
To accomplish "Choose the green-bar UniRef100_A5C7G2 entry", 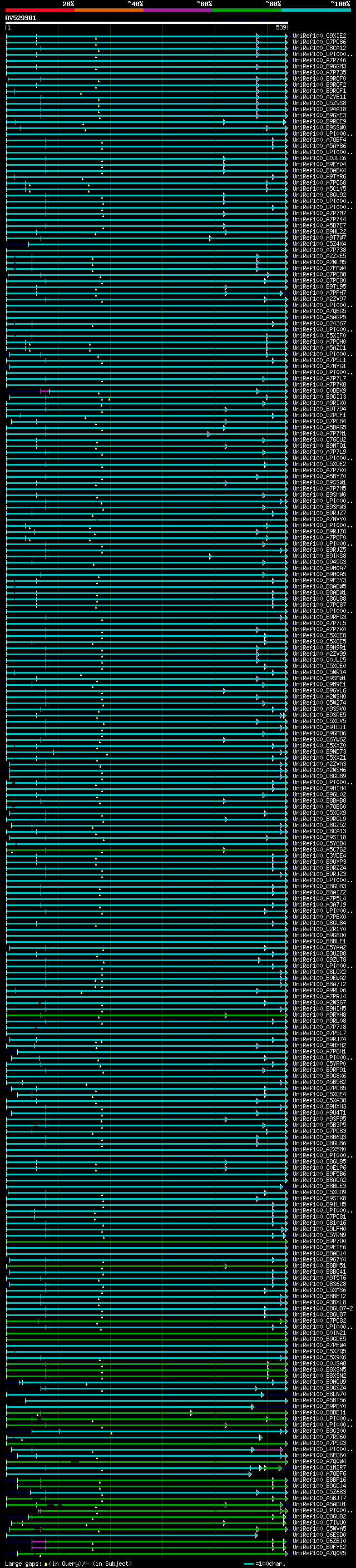I will 319,850.
